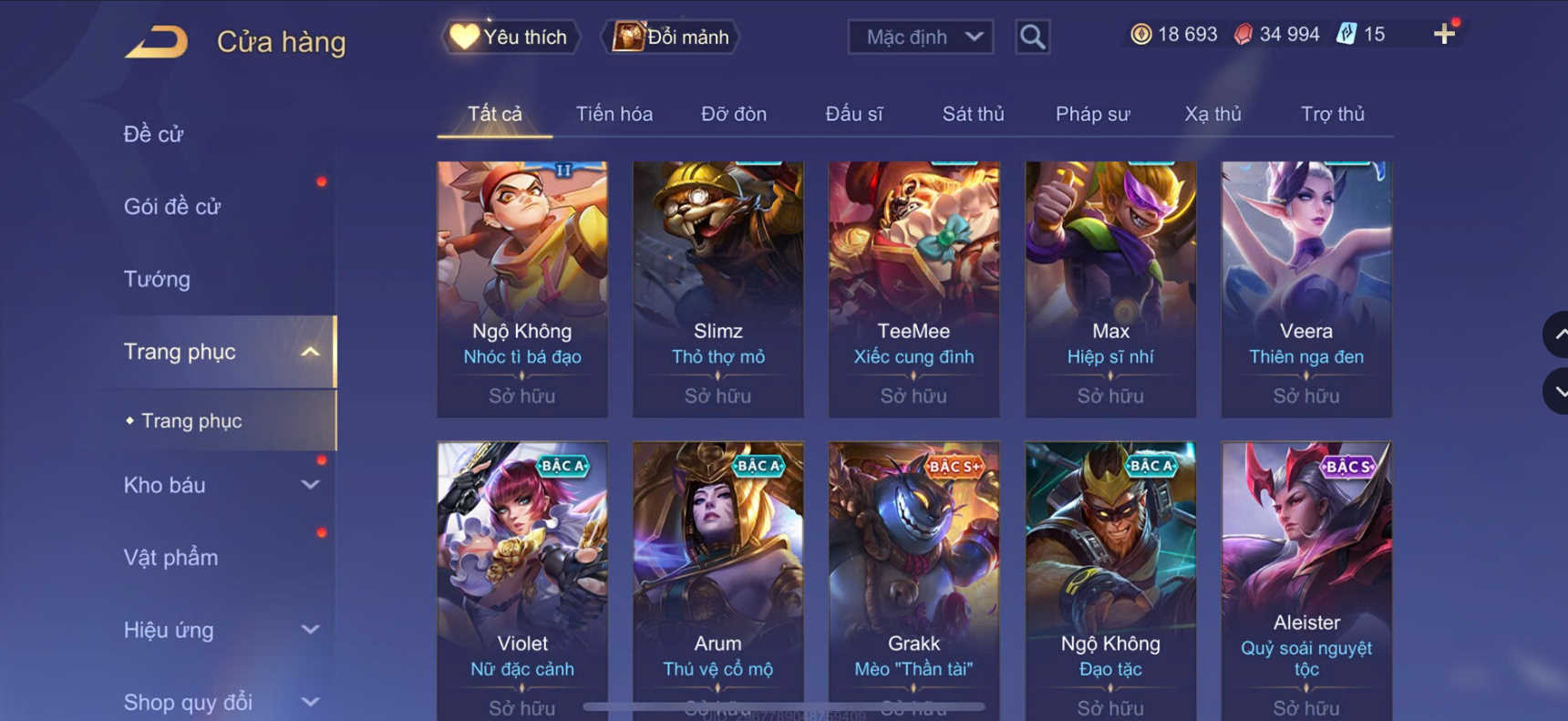
Task: Toggle the Yêu thích favorites filter
Action: coord(511,37)
